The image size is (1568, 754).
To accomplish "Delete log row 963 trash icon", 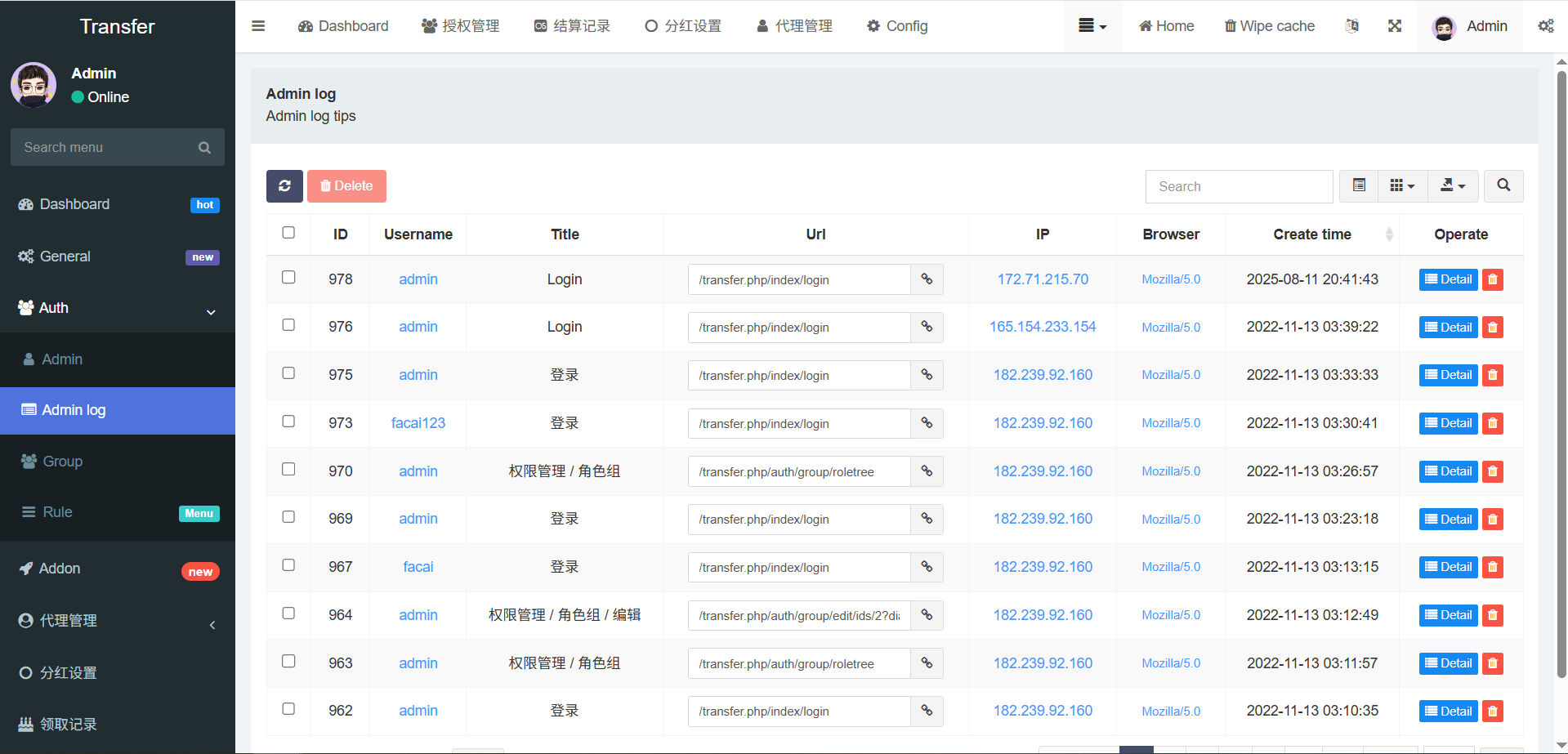I will click(x=1493, y=663).
